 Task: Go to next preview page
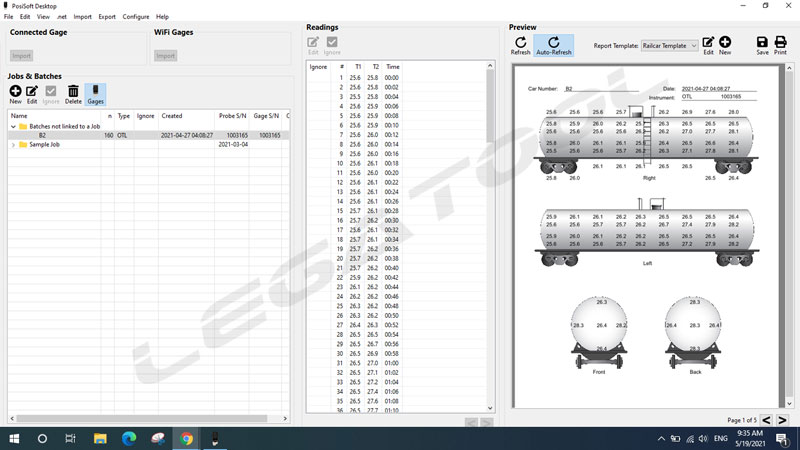click(783, 420)
